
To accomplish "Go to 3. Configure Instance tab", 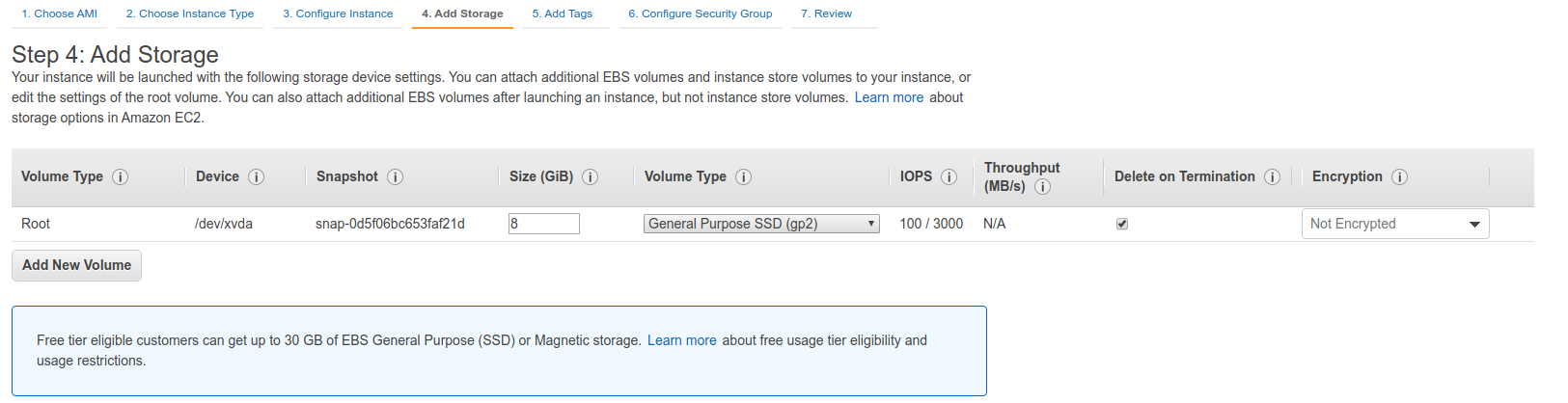I will [x=338, y=13].
